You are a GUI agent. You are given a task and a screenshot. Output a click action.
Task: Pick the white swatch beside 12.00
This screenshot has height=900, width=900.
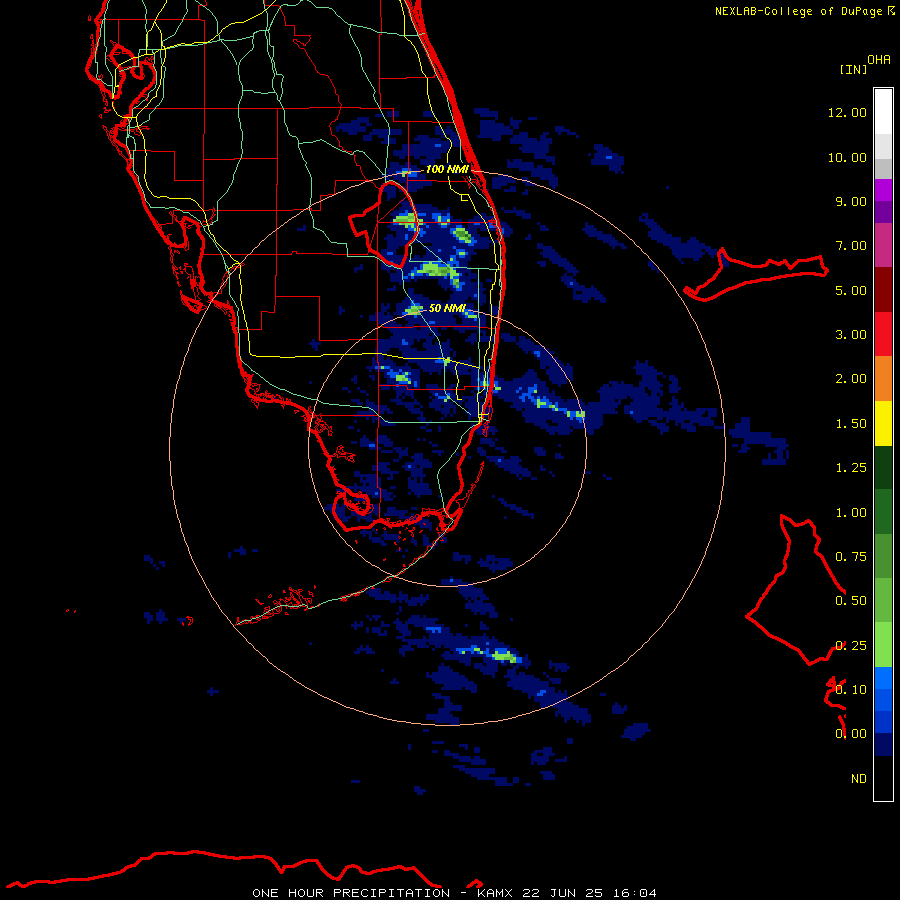pyautogui.click(x=883, y=112)
